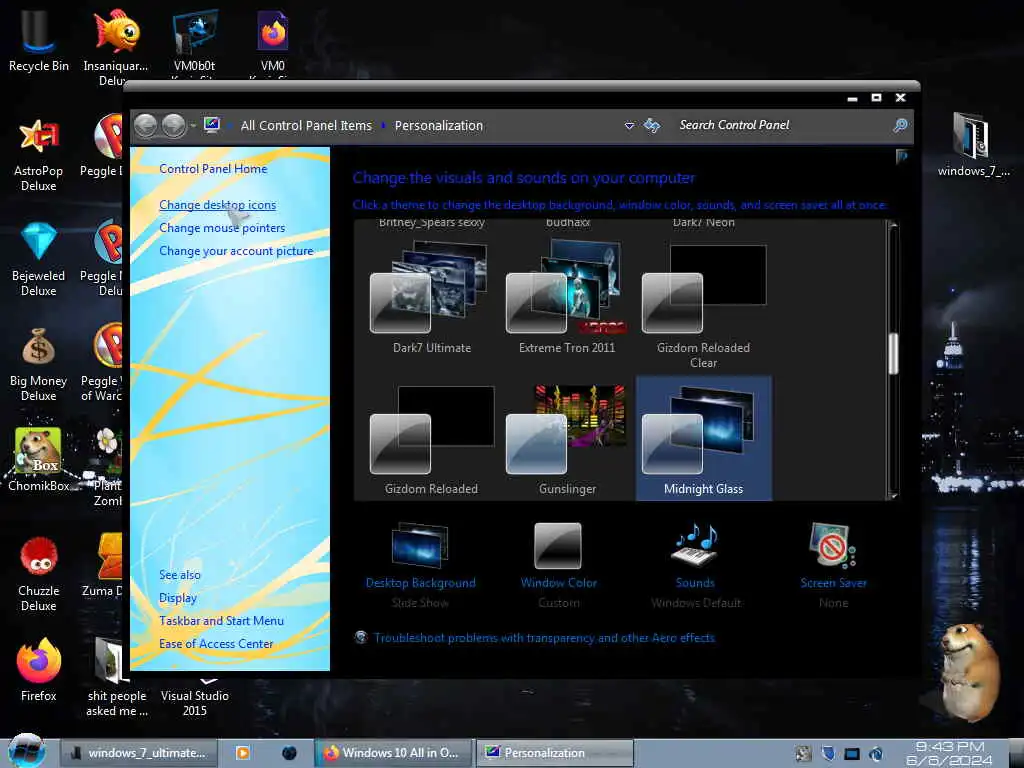Expand the address bar history dropdown

629,125
